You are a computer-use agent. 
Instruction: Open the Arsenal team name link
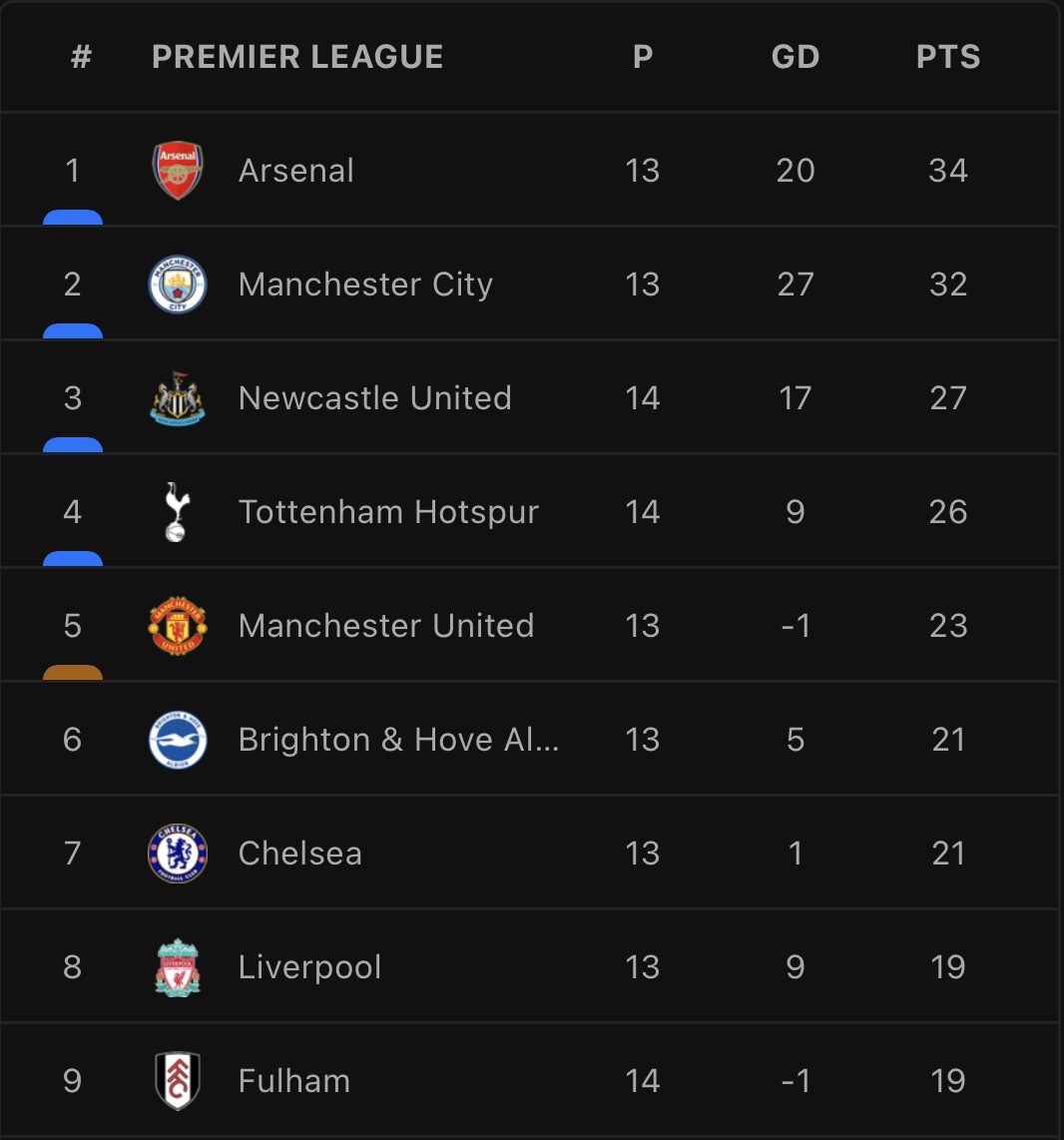[295, 171]
